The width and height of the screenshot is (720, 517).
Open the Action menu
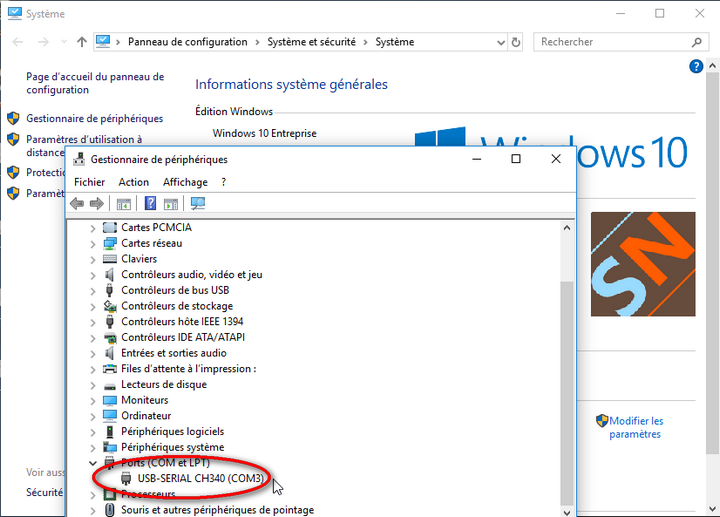(x=134, y=182)
